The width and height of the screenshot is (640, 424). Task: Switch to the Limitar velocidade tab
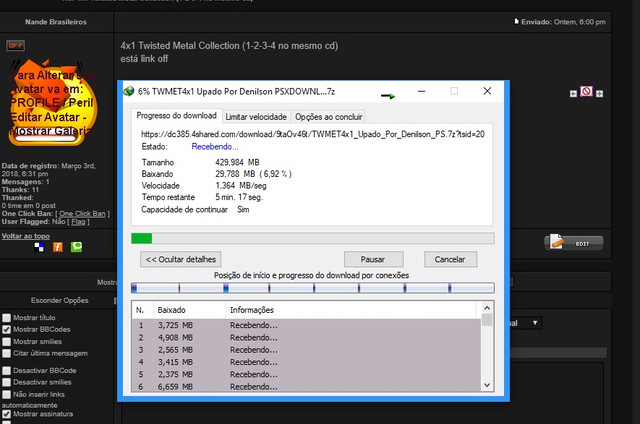tap(256, 117)
